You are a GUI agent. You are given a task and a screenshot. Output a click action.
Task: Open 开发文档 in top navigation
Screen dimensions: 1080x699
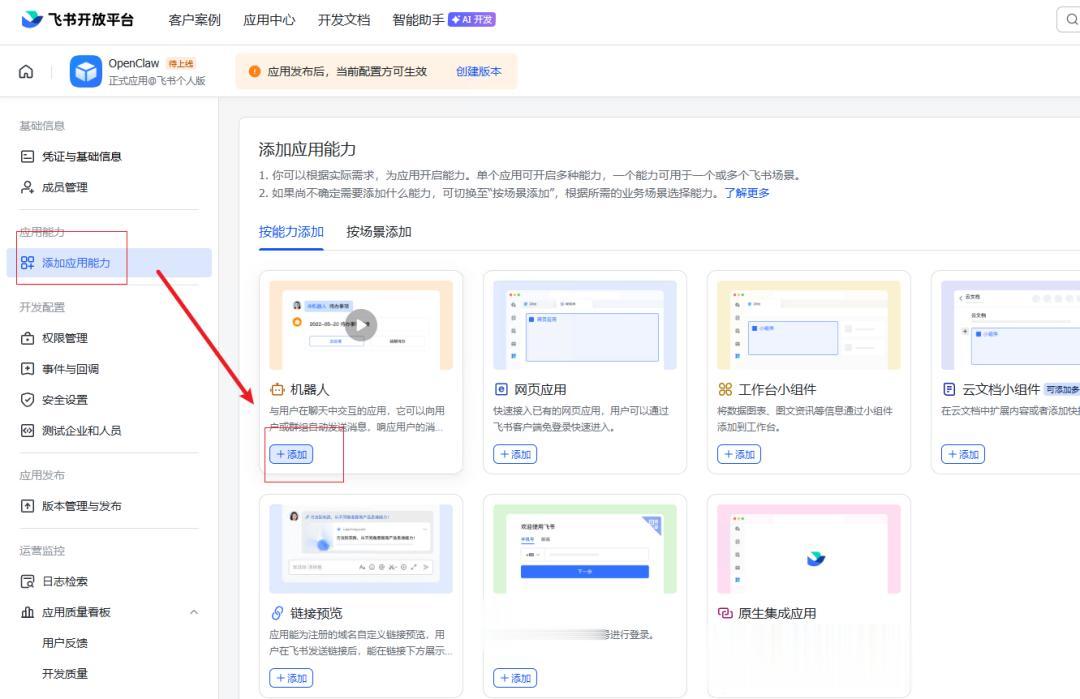click(x=344, y=20)
